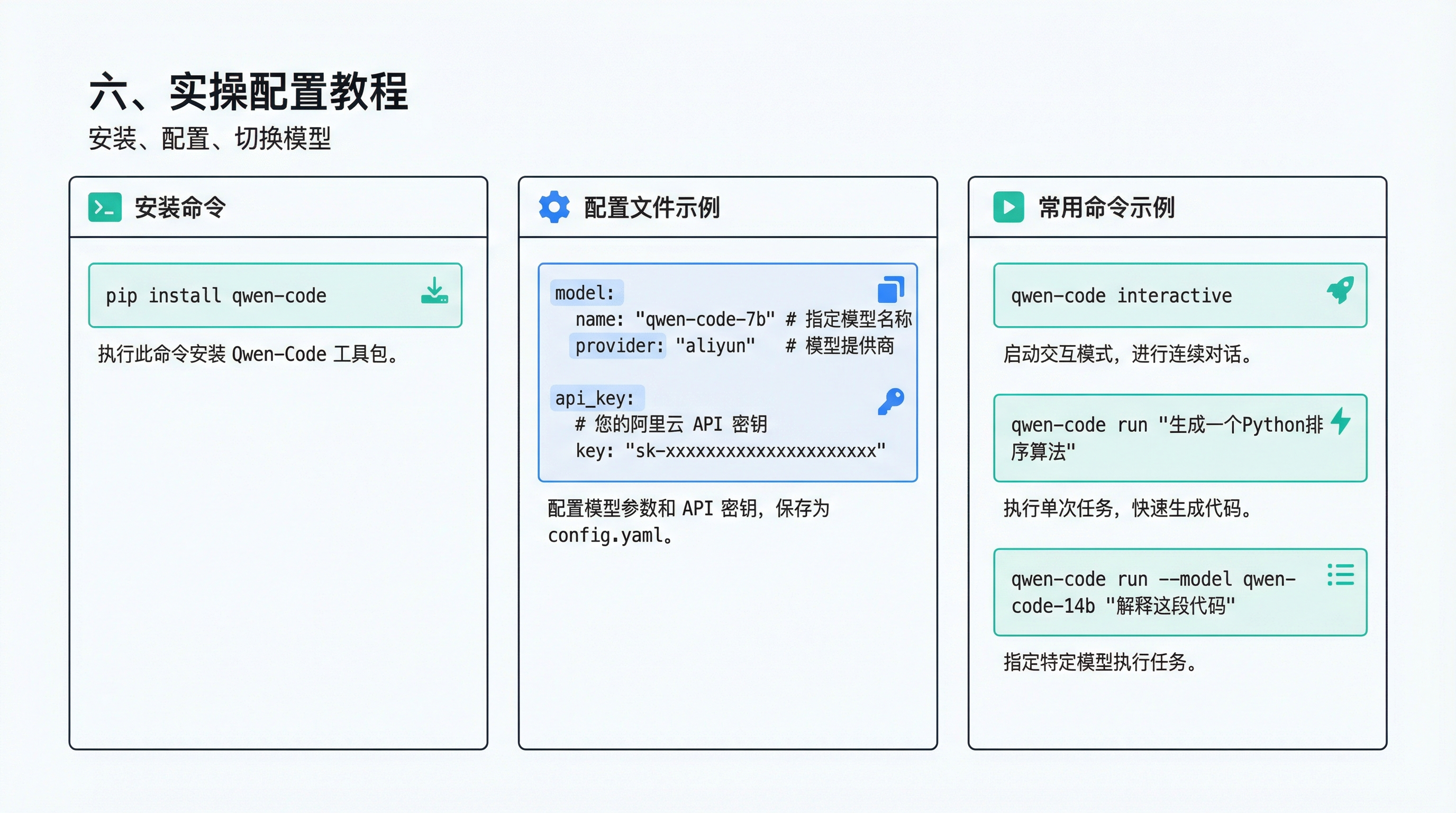Click the run "生成一个Python排序算法" command
1456x813 pixels.
[1167, 438]
